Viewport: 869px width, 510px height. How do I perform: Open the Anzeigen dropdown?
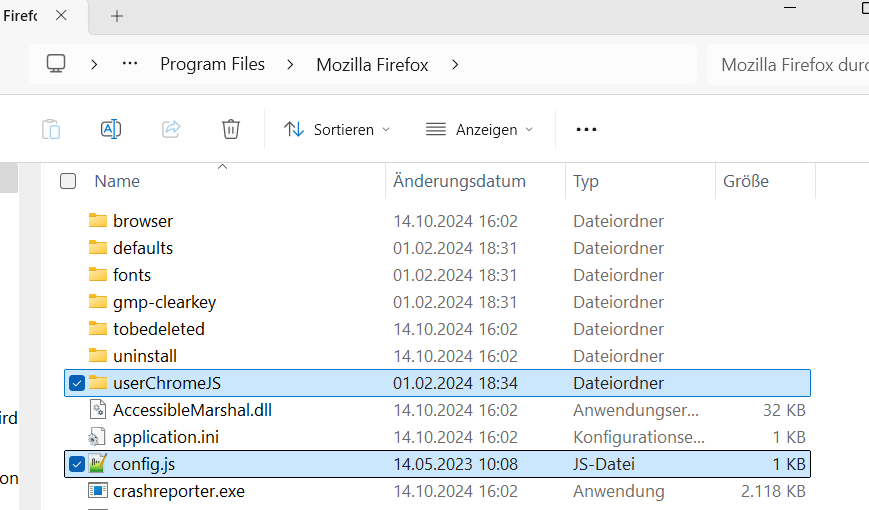click(x=479, y=129)
